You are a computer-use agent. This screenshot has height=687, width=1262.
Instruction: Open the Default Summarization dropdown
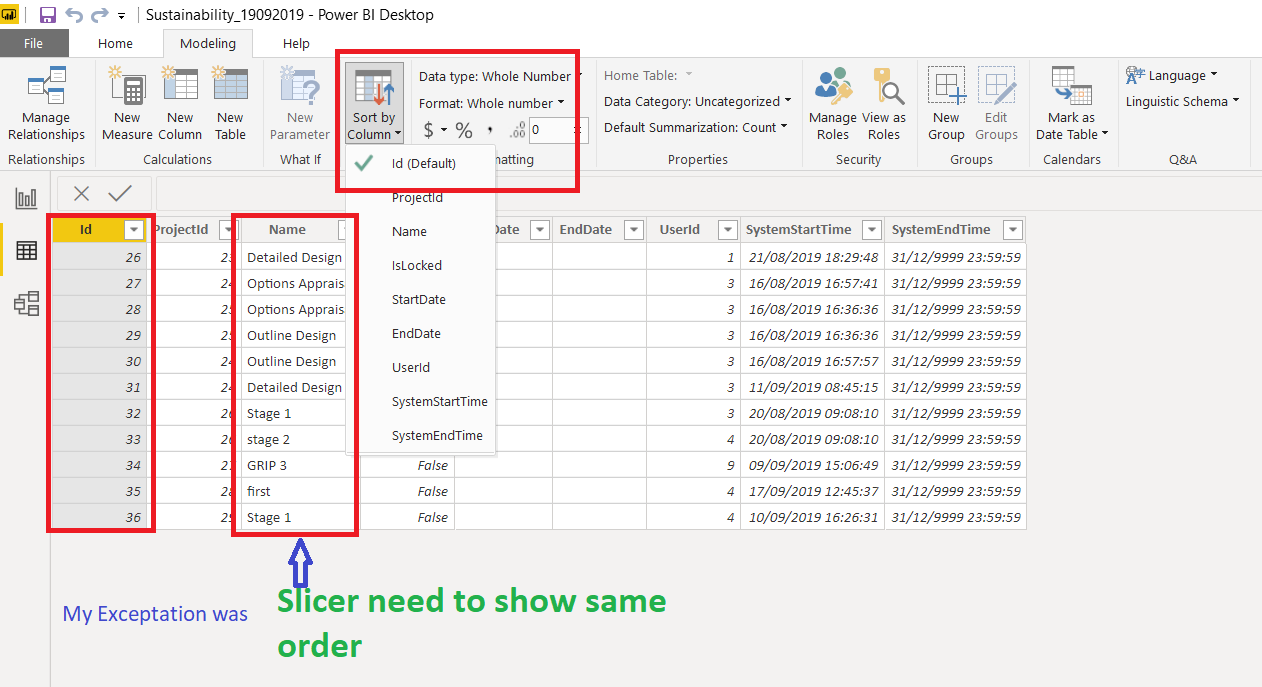[x=696, y=127]
